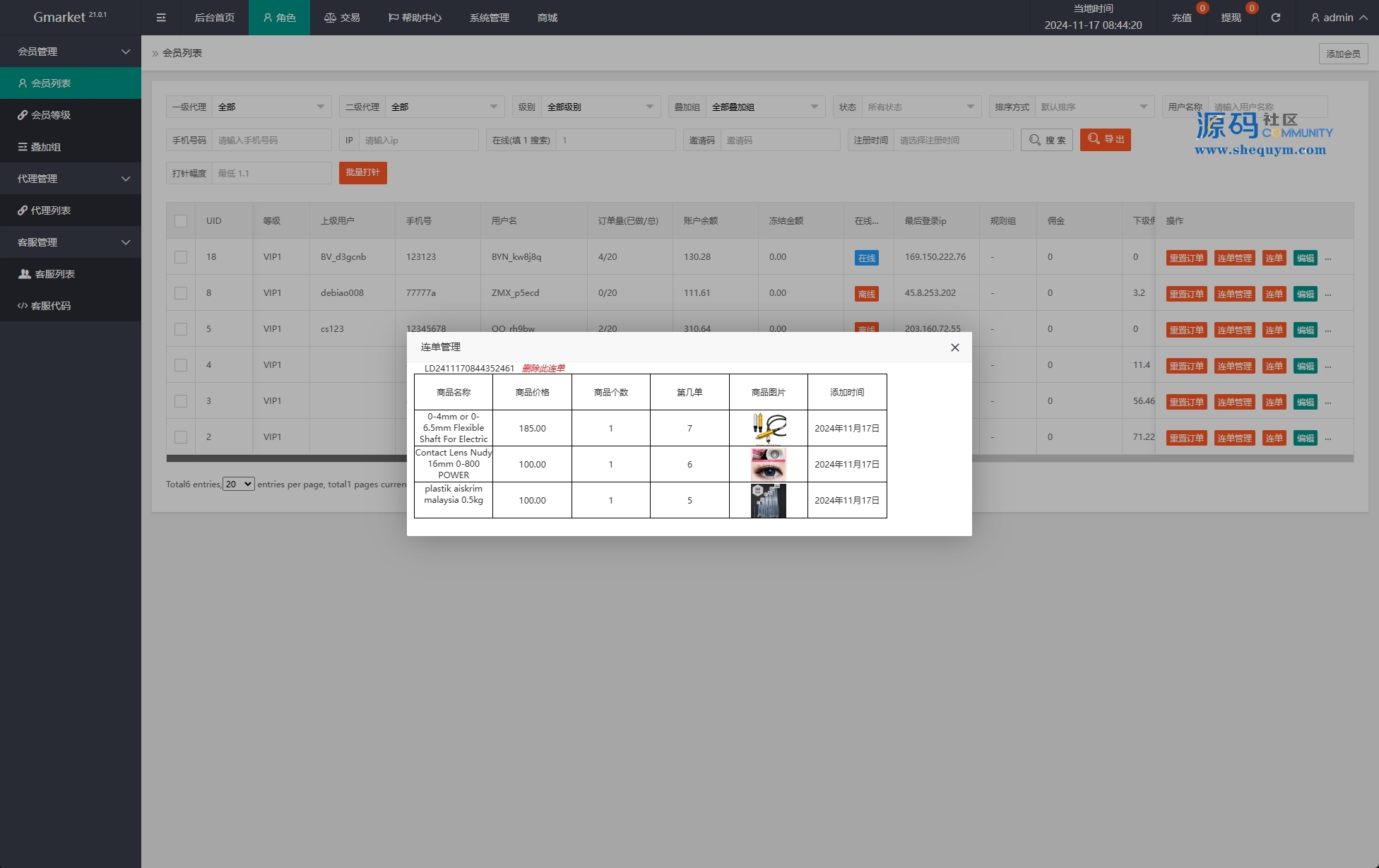Click the 删除此连单 link
Viewport: 1379px width, 868px height.
(x=543, y=369)
